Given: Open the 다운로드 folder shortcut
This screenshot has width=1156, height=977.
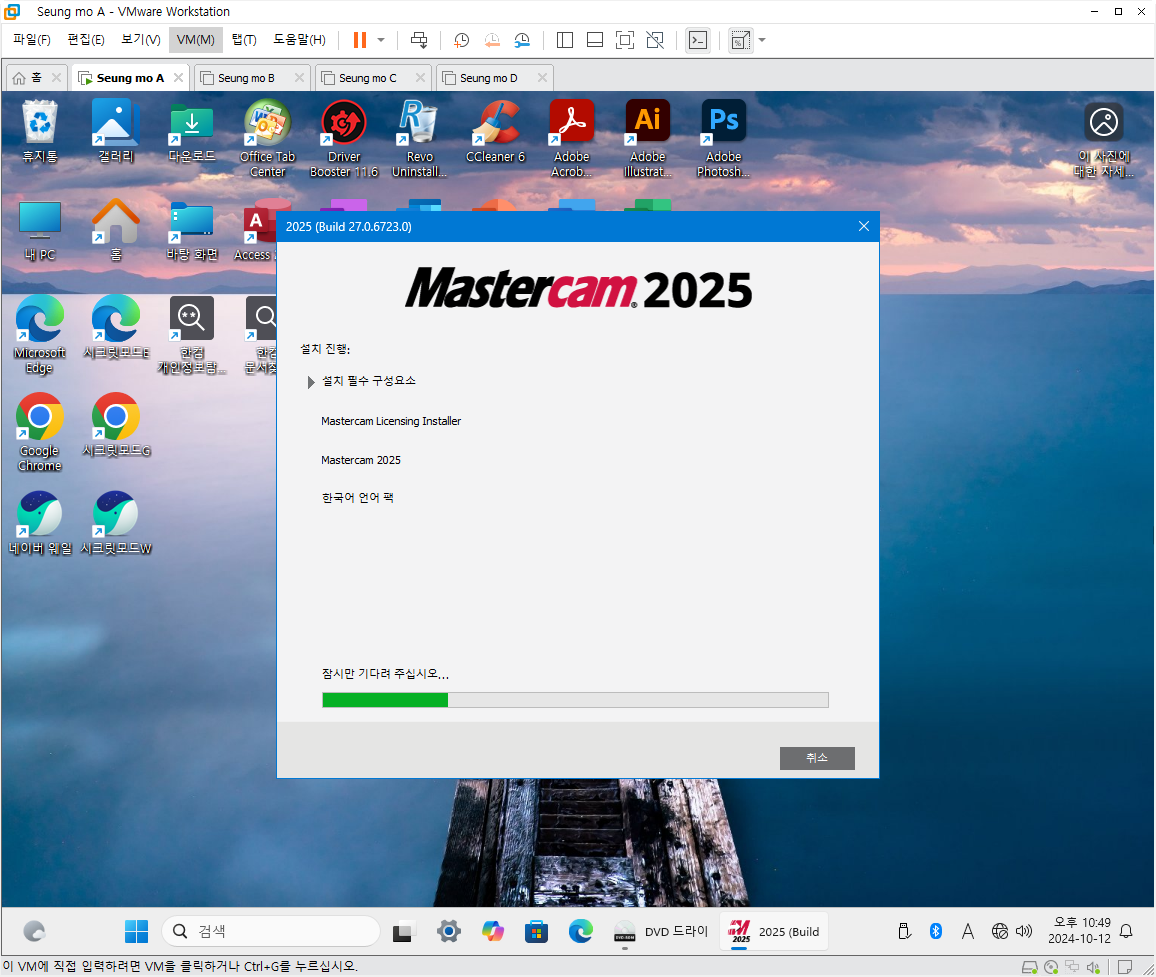Looking at the screenshot, I should click(192, 131).
